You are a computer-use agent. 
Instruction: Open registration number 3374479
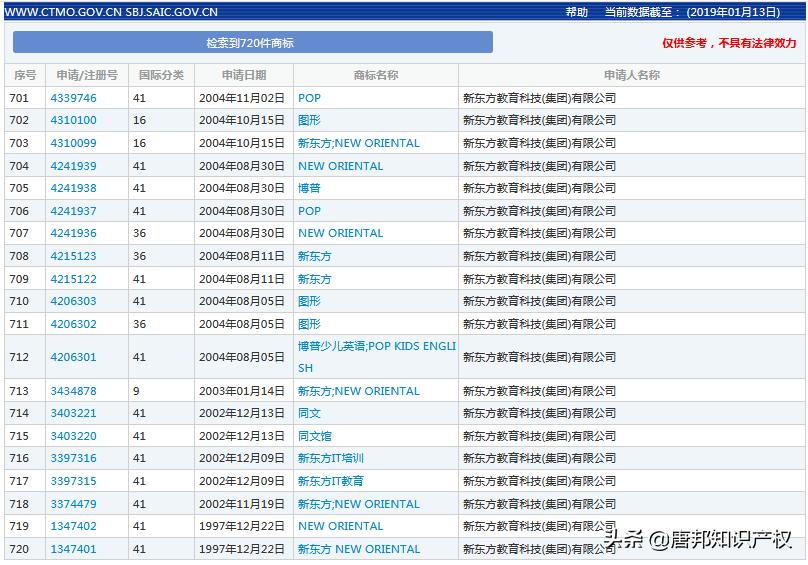click(x=73, y=504)
